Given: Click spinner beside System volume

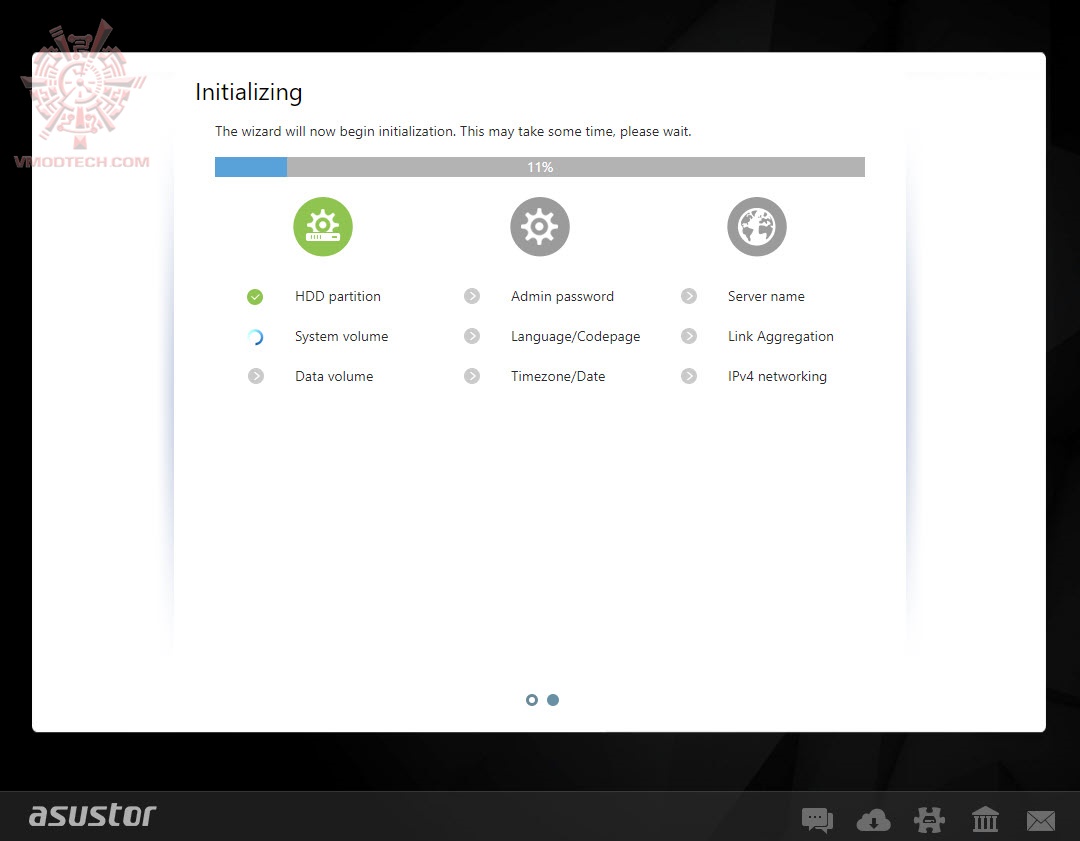Looking at the screenshot, I should click(255, 337).
